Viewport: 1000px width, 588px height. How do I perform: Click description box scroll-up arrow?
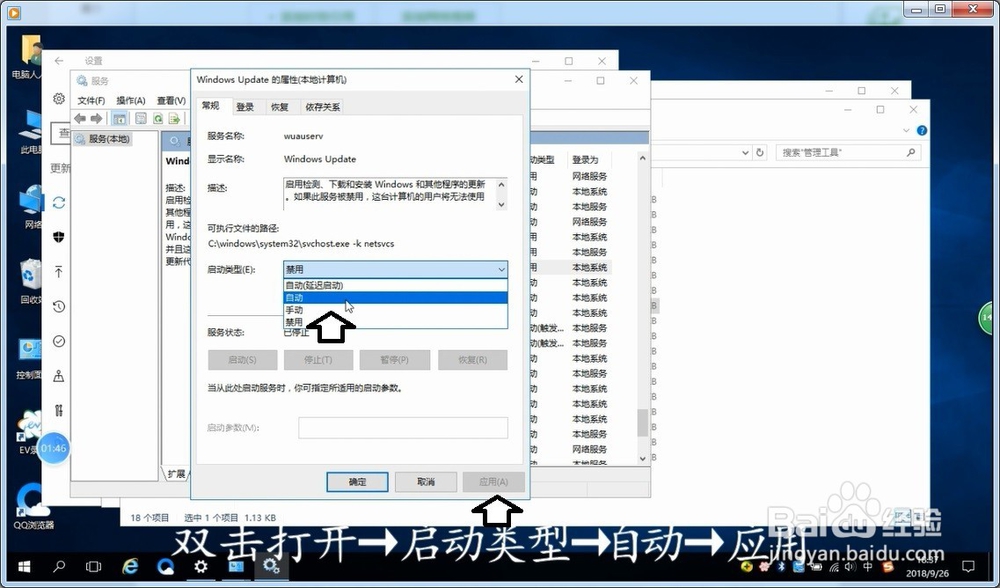point(501,185)
